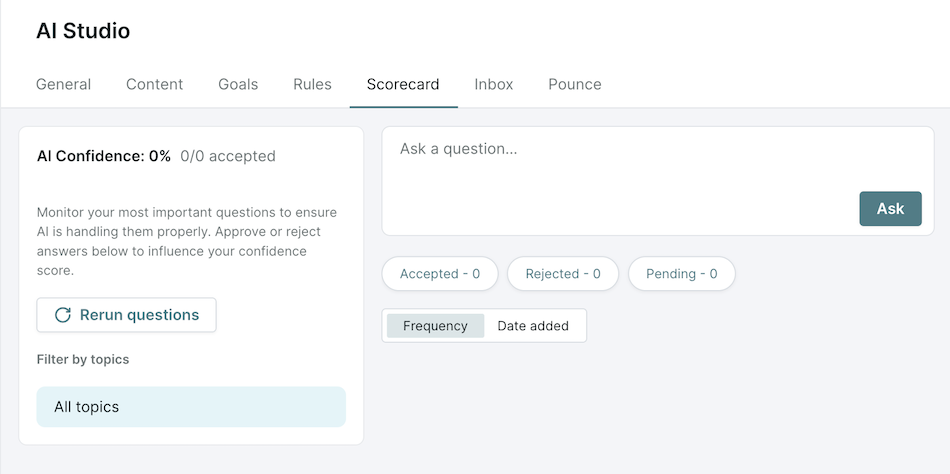Go to the Goals tab
Image resolution: width=950 pixels, height=474 pixels.
tap(238, 84)
